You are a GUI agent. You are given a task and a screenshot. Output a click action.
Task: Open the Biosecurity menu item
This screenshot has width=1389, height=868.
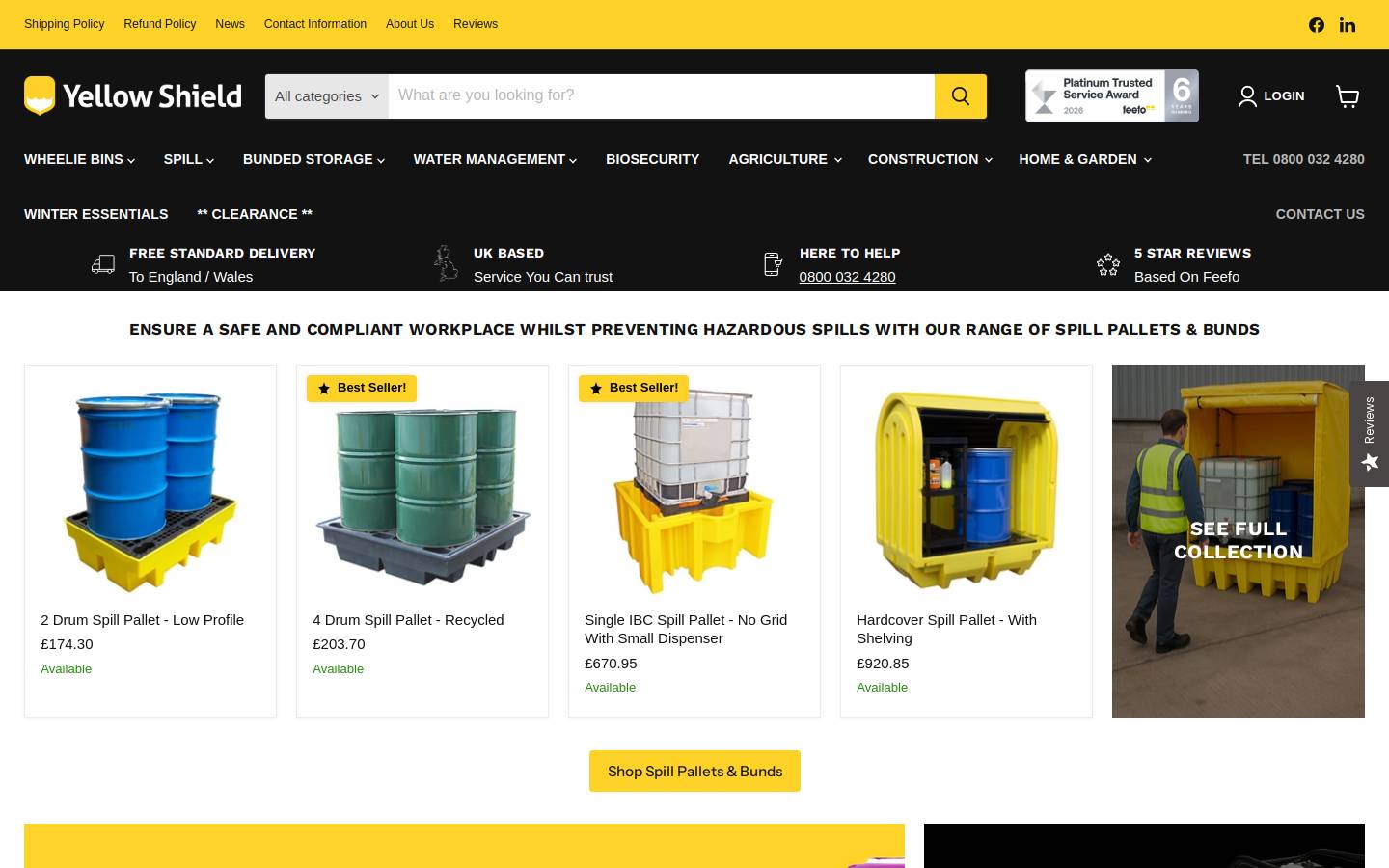(x=653, y=159)
